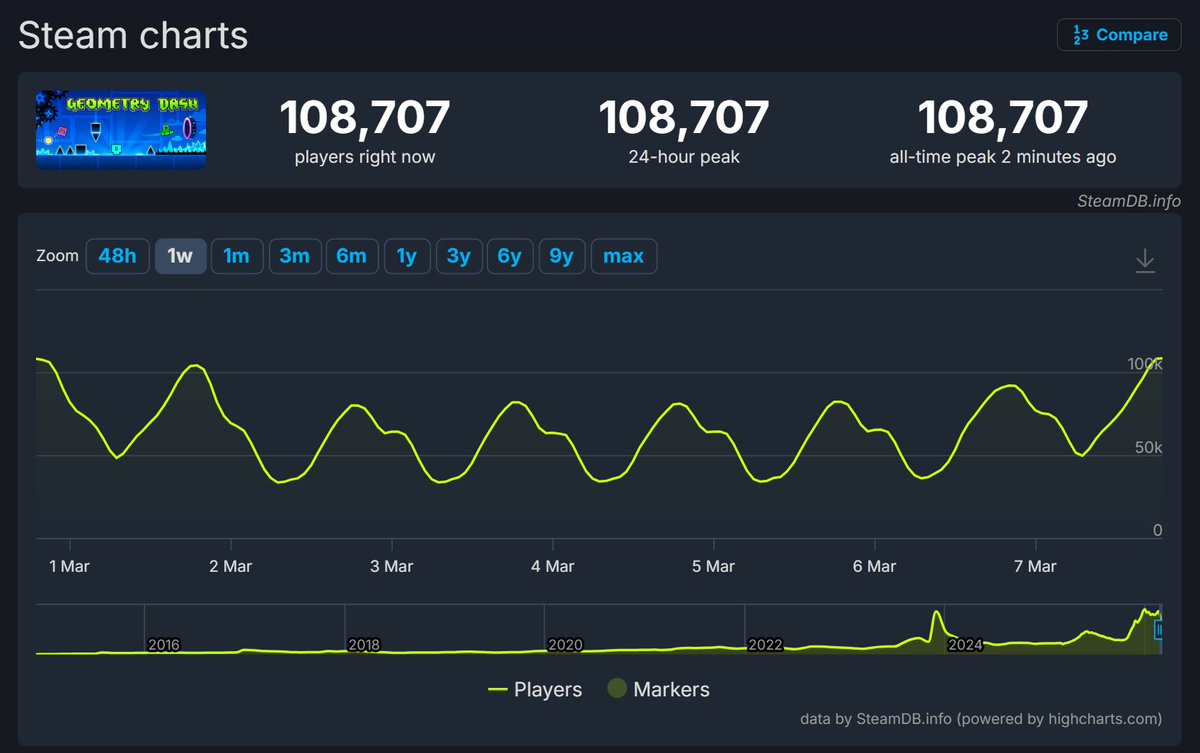Click the 100k y-axis label
Screen dimensions: 1200x753
click(1145, 365)
